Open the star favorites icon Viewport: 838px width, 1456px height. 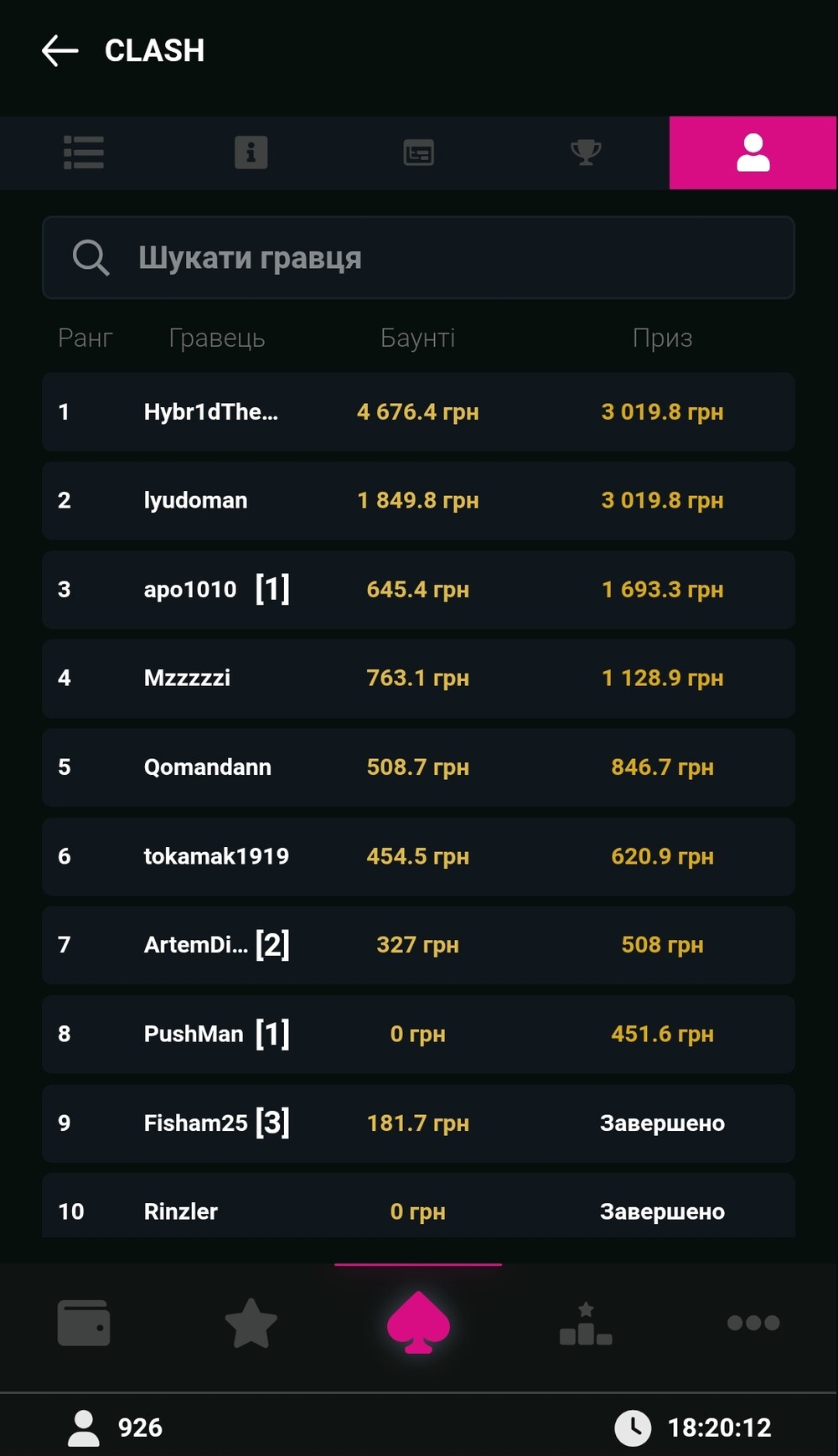point(251,1323)
